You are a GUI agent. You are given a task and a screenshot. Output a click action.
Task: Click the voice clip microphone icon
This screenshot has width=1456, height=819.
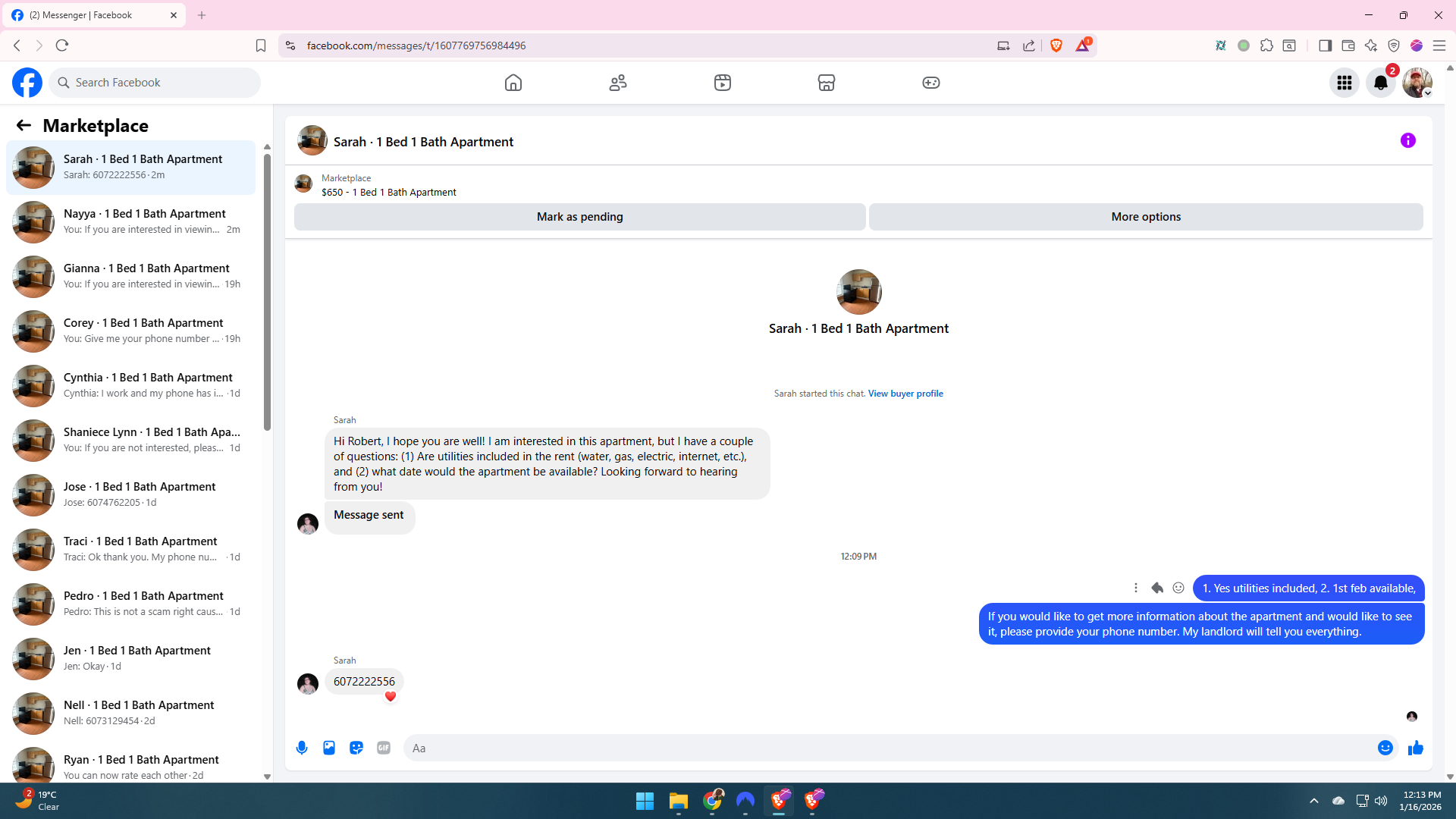pos(302,748)
